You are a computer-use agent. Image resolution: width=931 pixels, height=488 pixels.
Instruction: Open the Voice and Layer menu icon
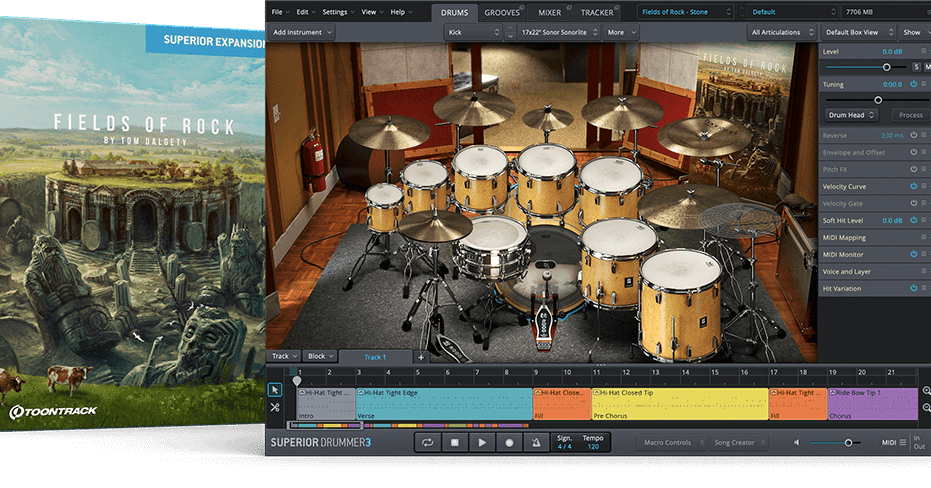pos(923,271)
